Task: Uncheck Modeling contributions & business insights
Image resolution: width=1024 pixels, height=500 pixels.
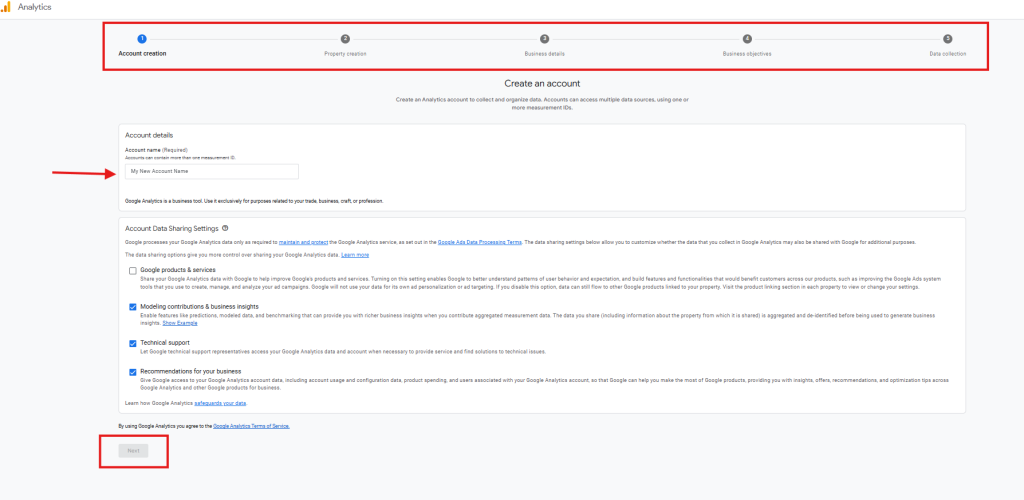Action: (133, 307)
